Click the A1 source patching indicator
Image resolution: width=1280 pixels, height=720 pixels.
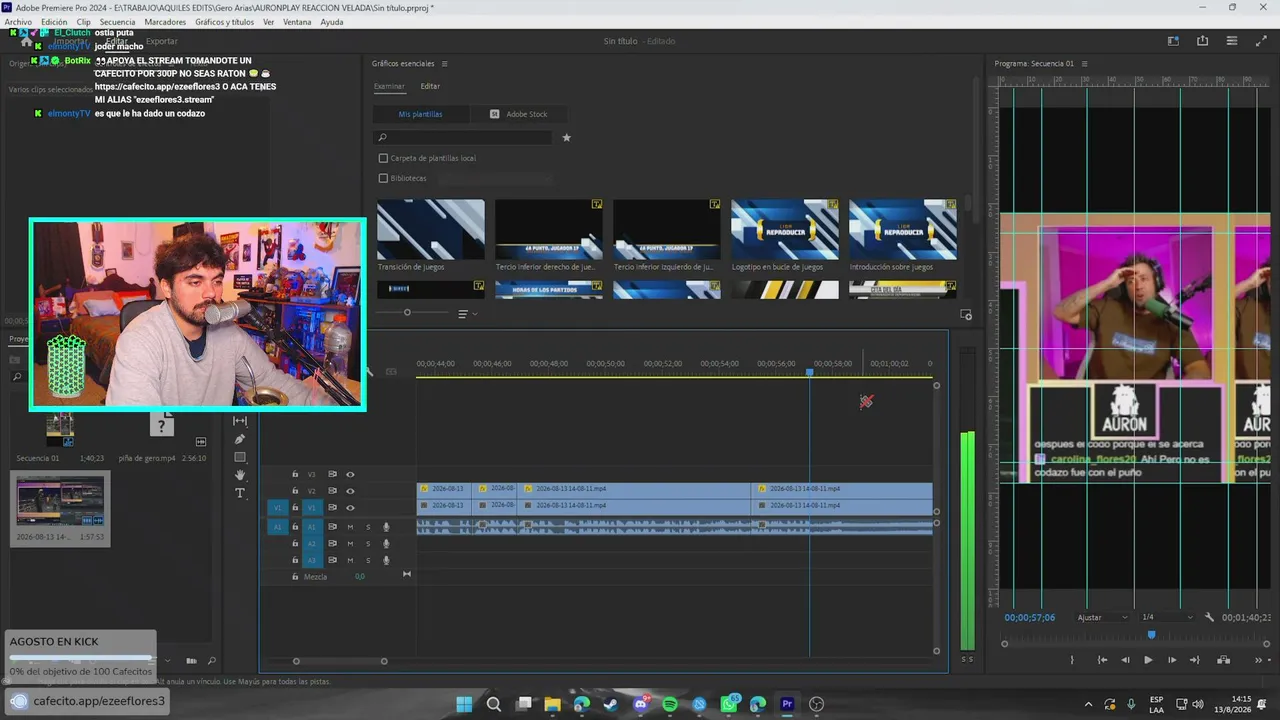coord(278,527)
